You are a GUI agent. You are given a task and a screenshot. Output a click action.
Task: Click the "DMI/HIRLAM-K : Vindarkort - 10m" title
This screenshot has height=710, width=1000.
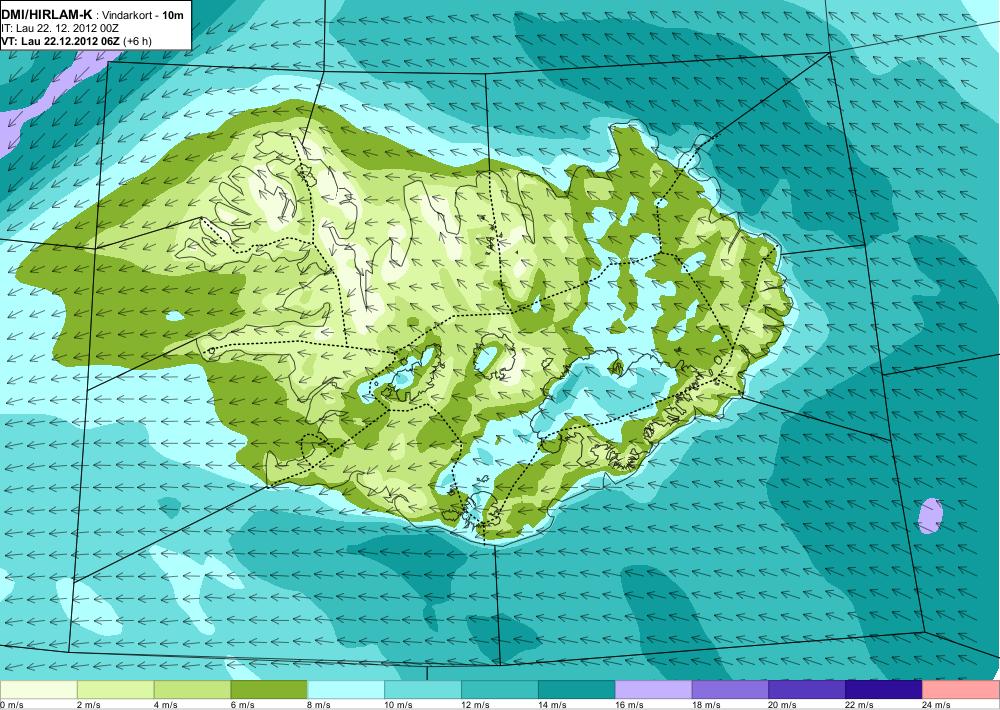pyautogui.click(x=92, y=14)
